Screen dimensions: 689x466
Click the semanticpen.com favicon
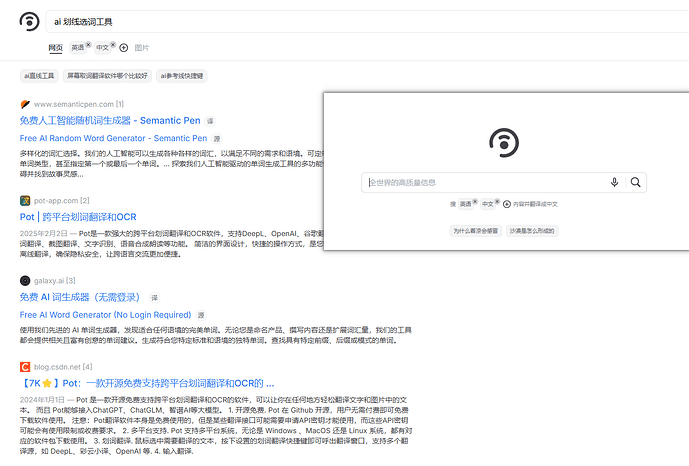coord(25,104)
